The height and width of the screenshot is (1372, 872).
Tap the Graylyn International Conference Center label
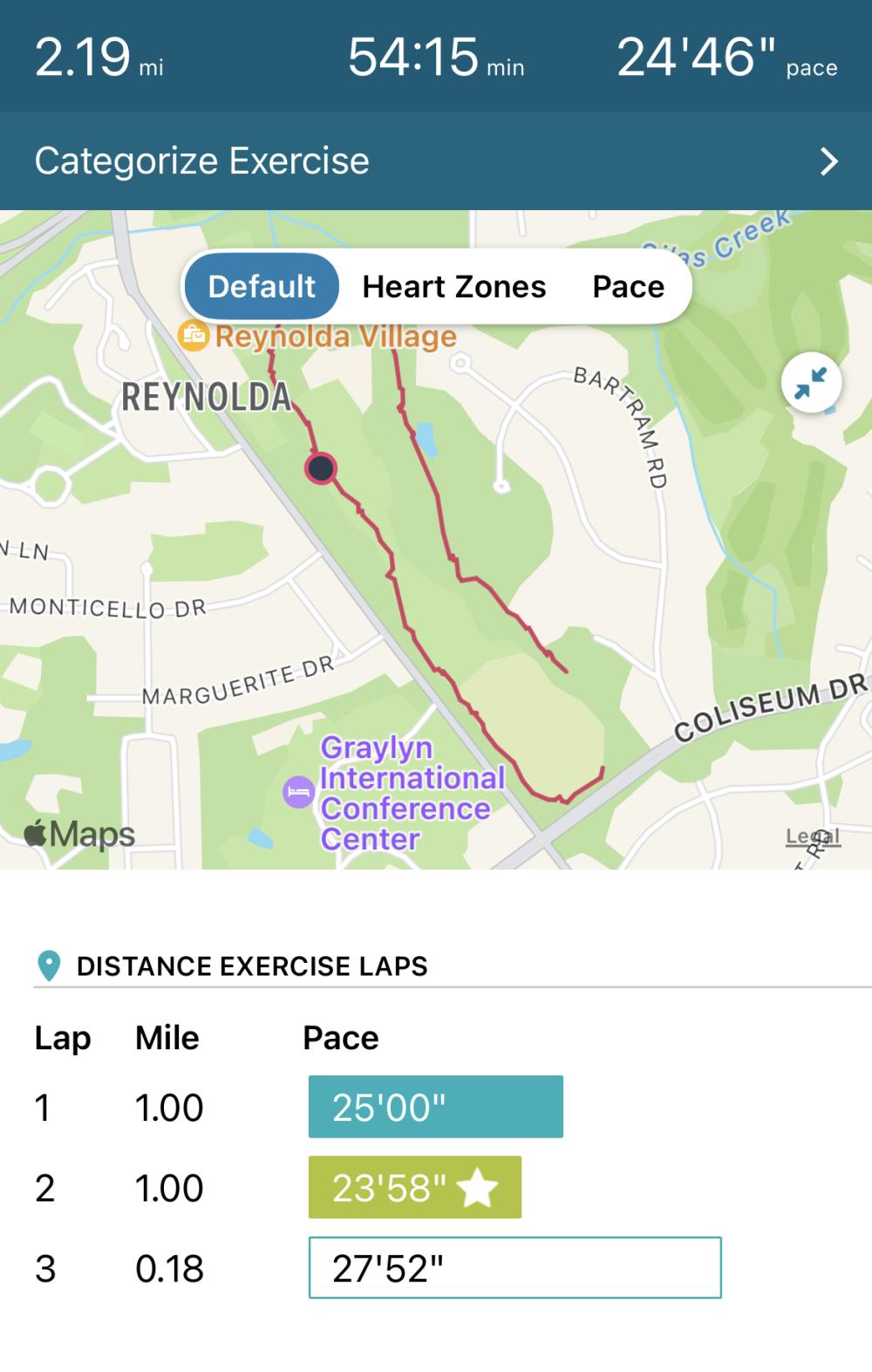pyautogui.click(x=412, y=793)
